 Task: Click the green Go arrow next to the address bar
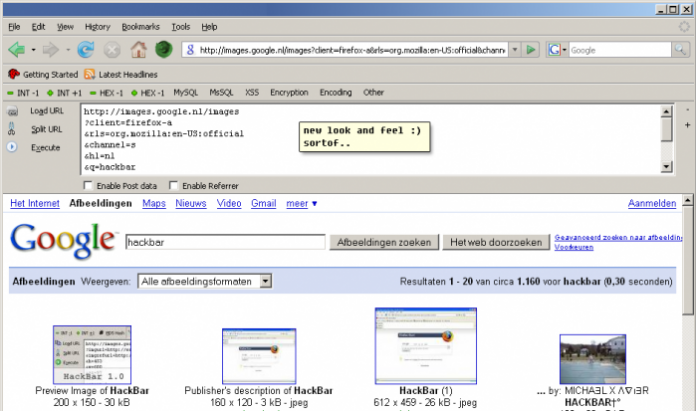(530, 50)
